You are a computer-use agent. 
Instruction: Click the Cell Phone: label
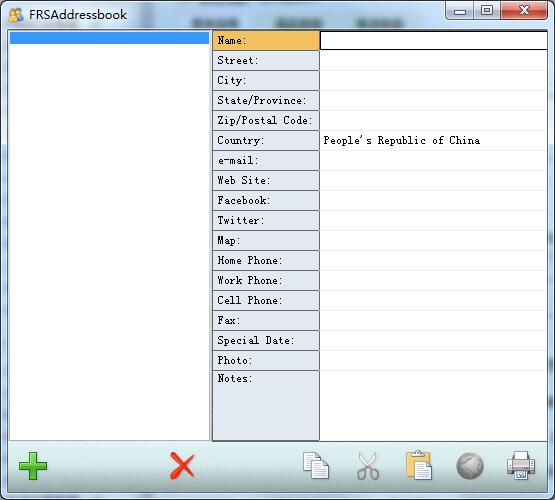(266, 300)
